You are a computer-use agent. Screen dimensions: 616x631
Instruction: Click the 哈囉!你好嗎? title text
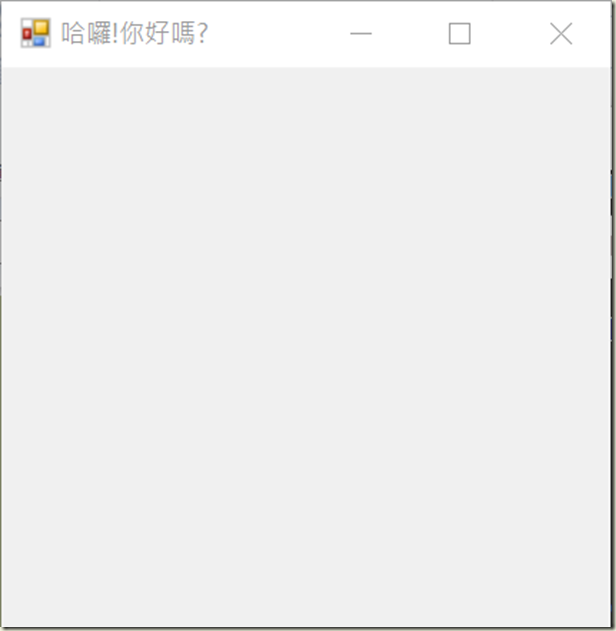pyautogui.click(x=134, y=33)
